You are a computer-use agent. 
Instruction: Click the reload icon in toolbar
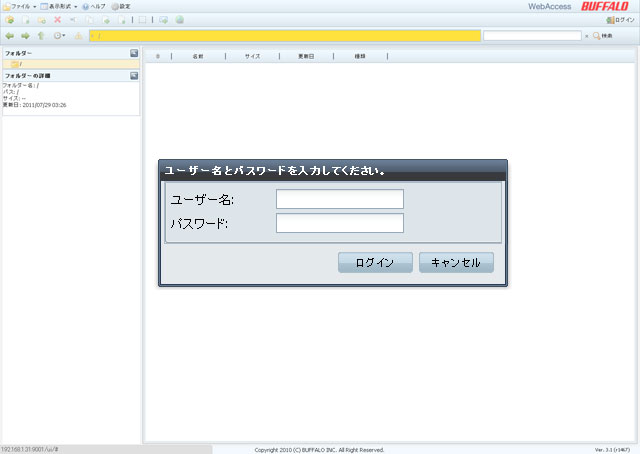pos(163,20)
